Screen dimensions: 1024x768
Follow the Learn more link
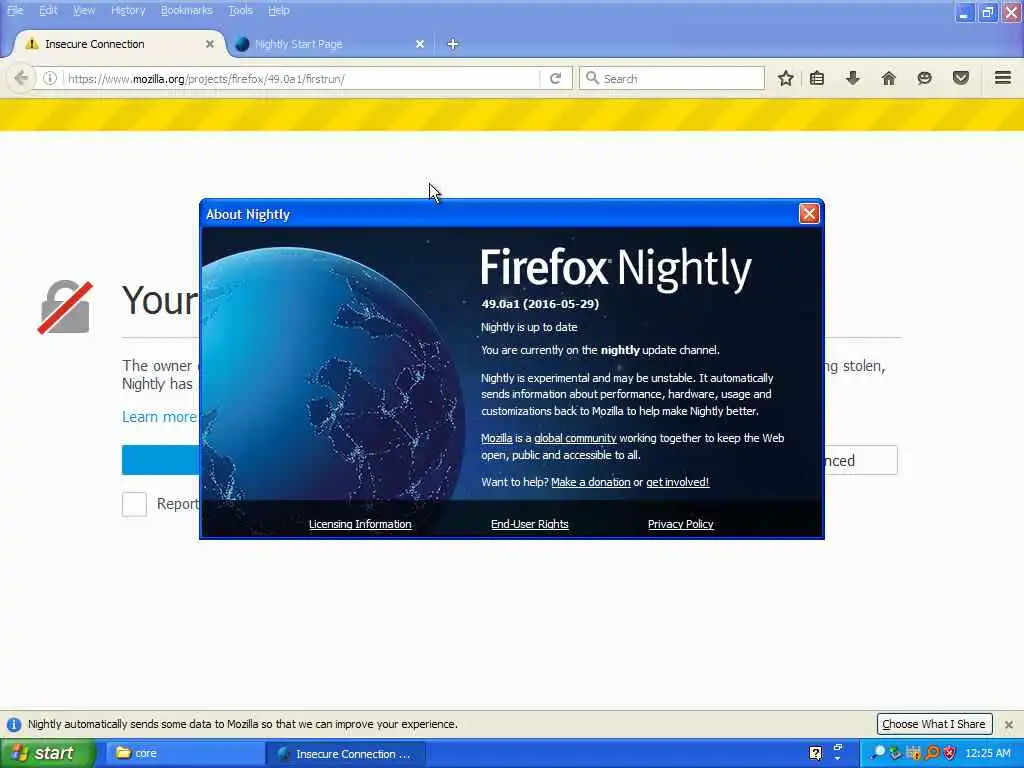(159, 417)
